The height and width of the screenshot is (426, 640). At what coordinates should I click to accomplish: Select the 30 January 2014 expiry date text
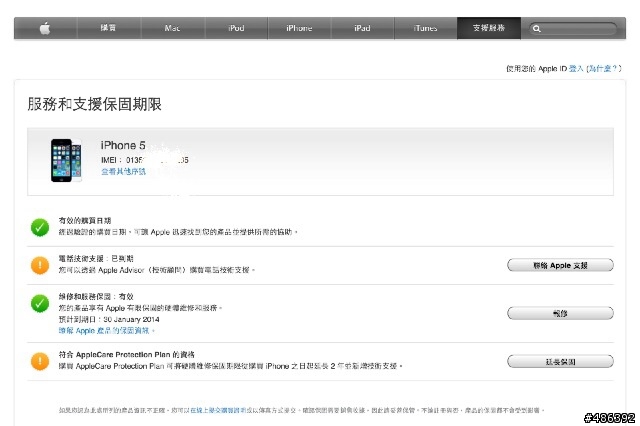coord(131,319)
